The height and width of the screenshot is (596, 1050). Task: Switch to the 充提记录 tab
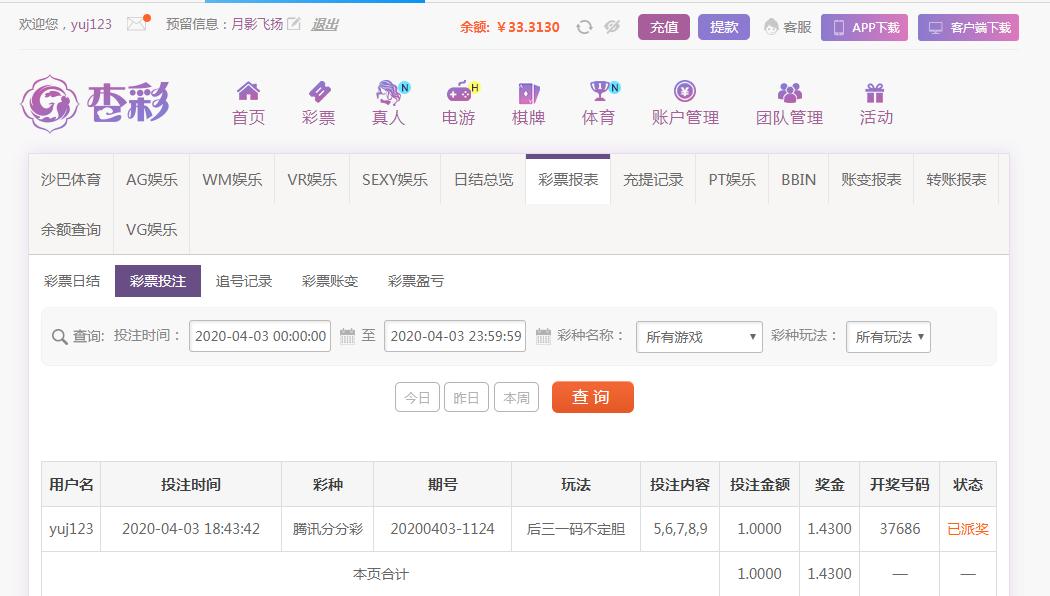pyautogui.click(x=653, y=180)
